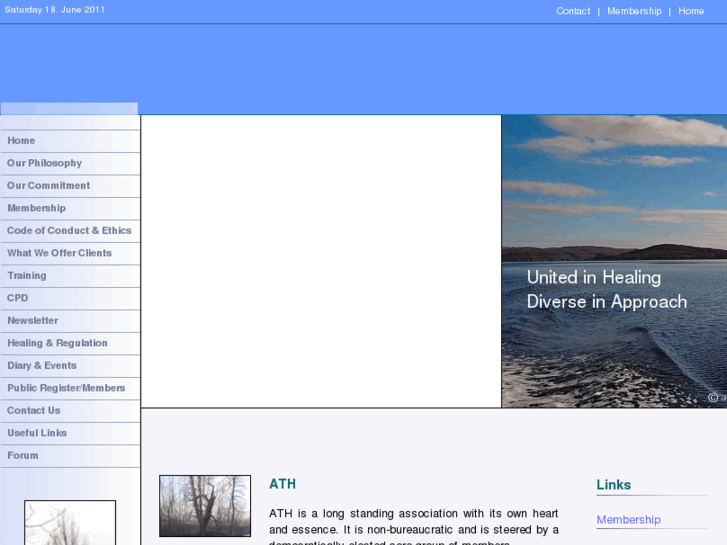Open Code of Conduct & Ethics page
Image resolution: width=727 pixels, height=545 pixels.
pos(70,231)
